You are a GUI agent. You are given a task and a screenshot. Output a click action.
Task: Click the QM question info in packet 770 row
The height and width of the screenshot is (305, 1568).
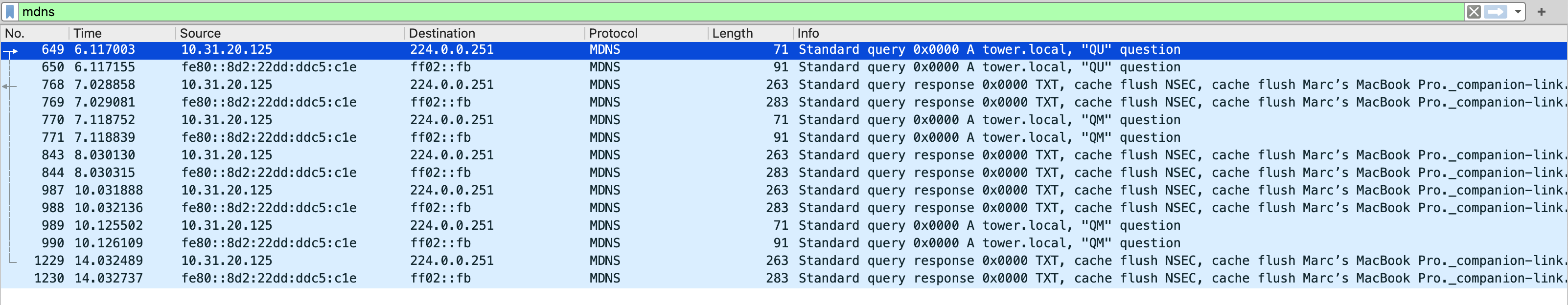[x=989, y=120]
